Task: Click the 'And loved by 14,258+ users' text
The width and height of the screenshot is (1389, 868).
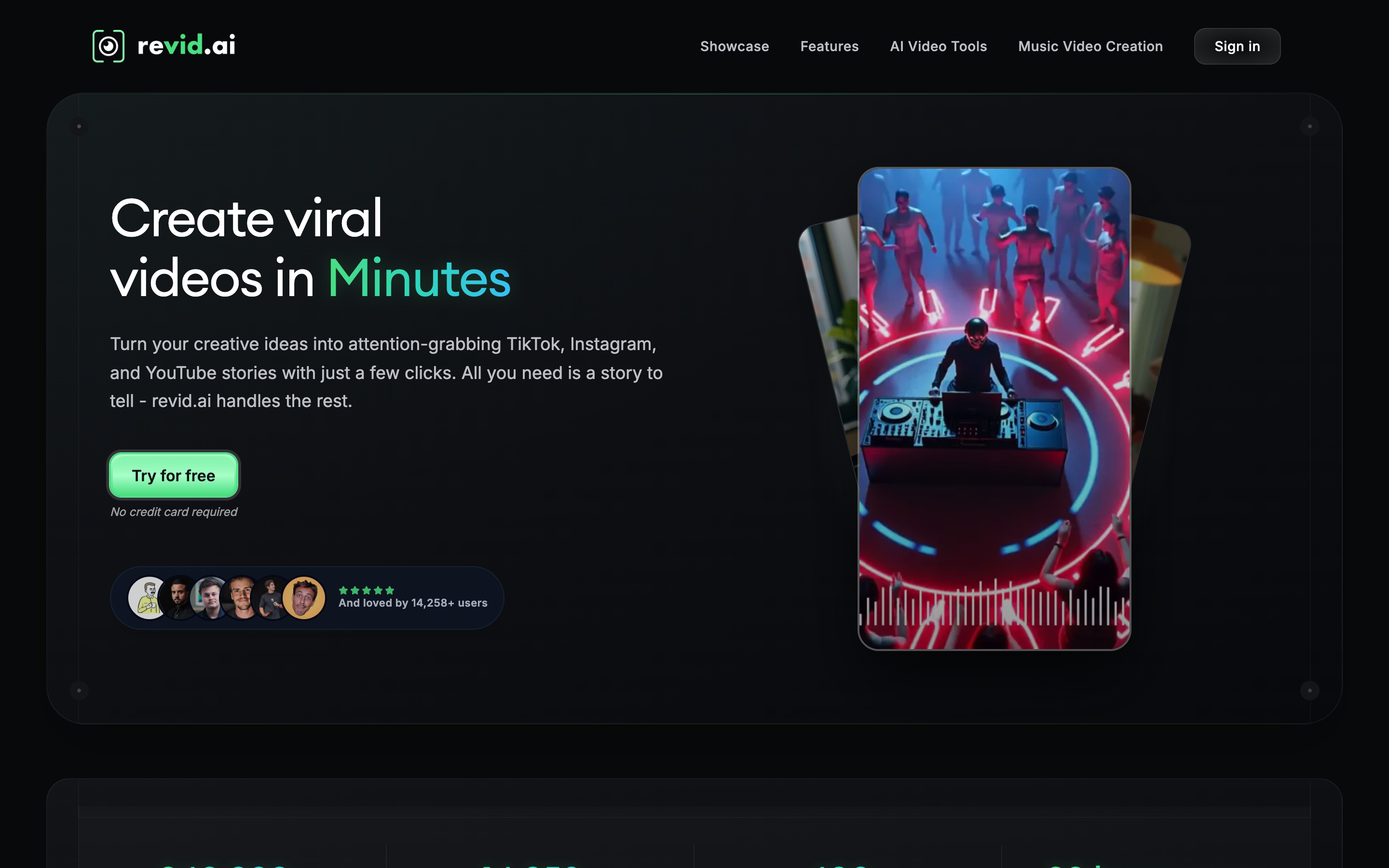Action: (413, 603)
